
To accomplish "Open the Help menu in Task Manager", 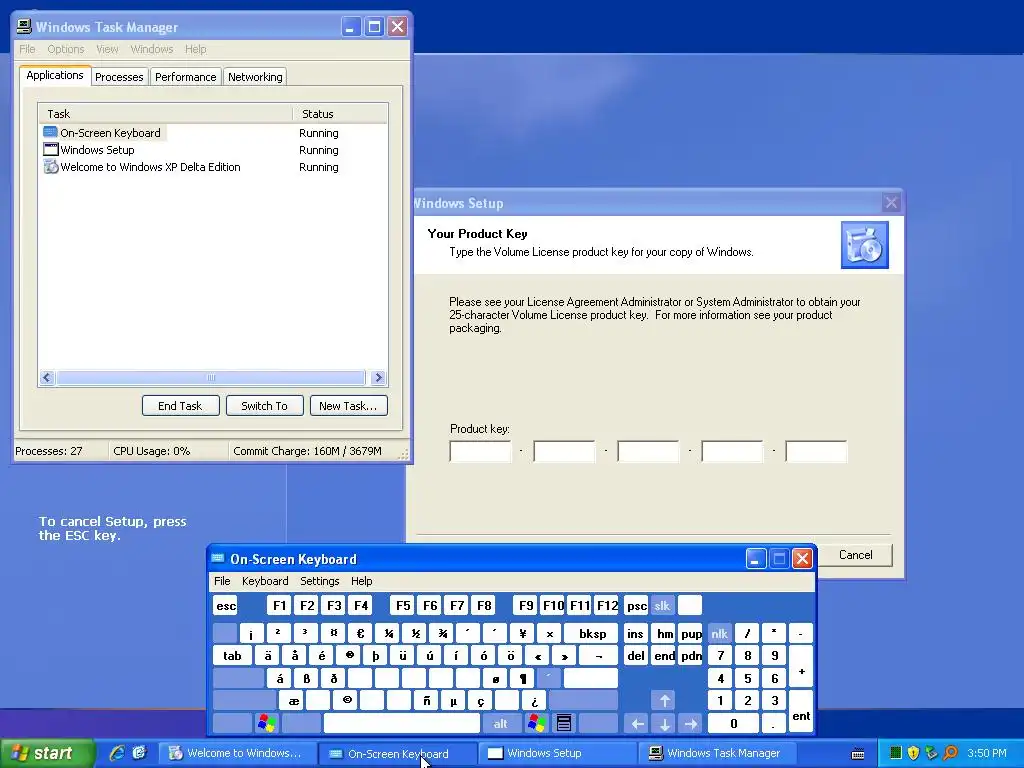I will point(195,49).
